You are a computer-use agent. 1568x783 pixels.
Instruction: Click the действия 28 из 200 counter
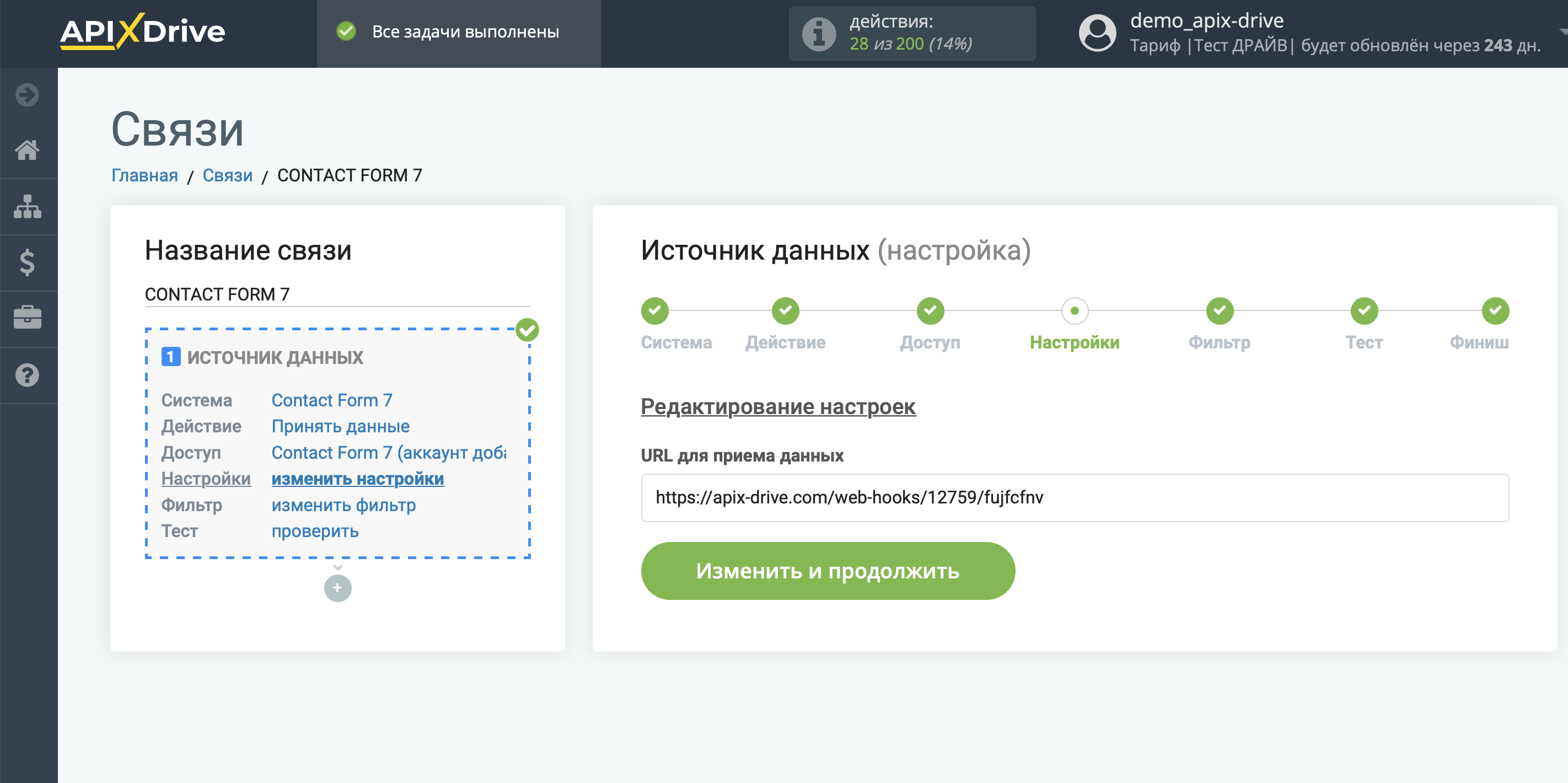(911, 34)
